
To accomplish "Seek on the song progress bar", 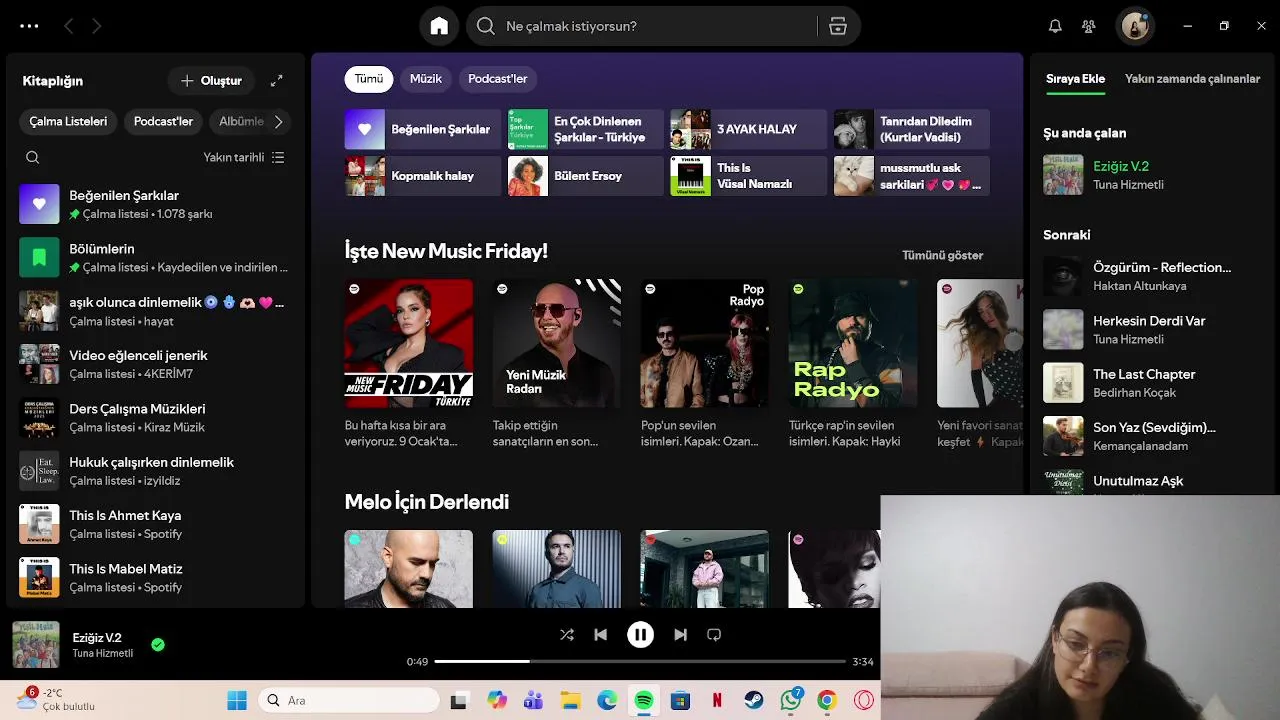I will click(x=640, y=661).
